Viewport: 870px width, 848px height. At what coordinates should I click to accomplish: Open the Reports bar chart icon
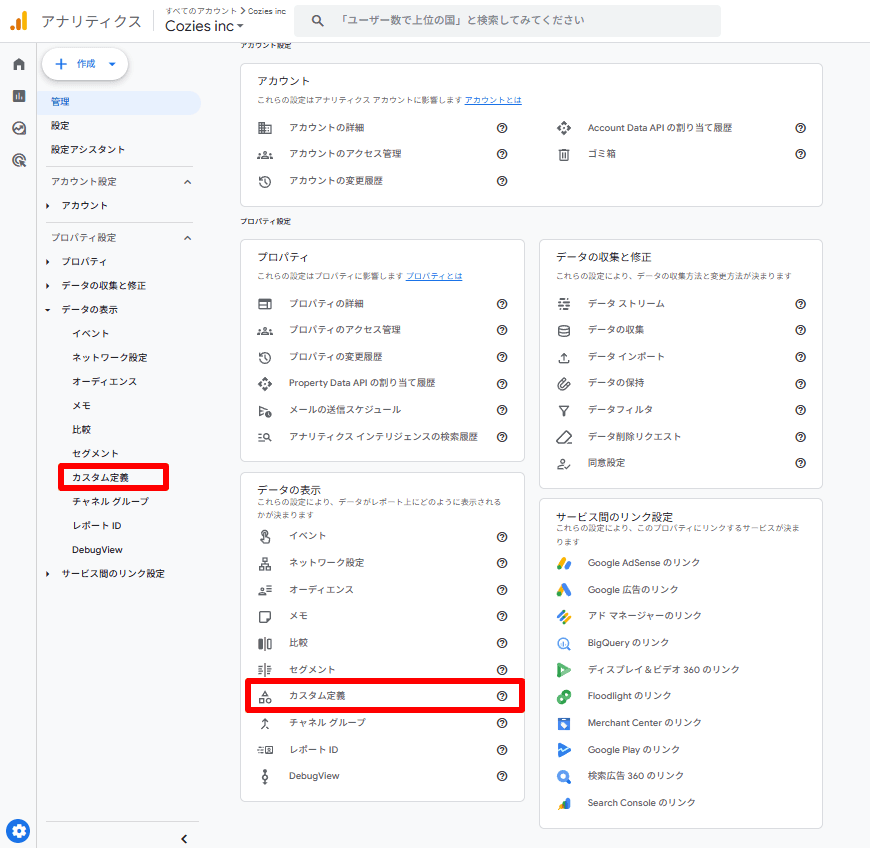[x=19, y=96]
